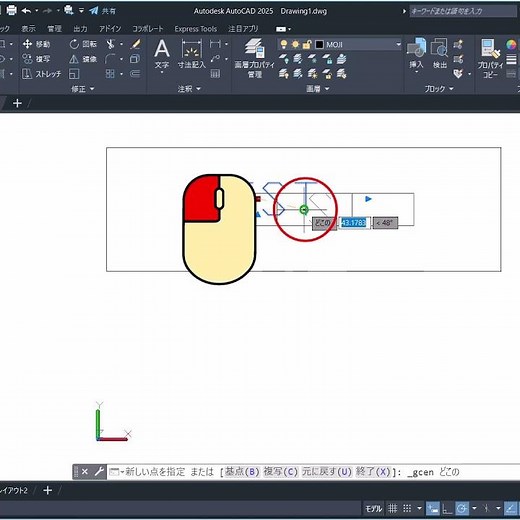520x520 pixels.
Task: Select the 鏡像 mirror tool
Action: [x=83, y=59]
